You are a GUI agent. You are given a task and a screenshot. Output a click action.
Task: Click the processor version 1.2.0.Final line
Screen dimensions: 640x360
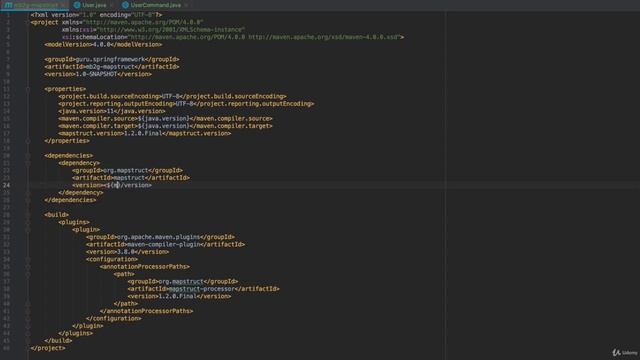179,296
